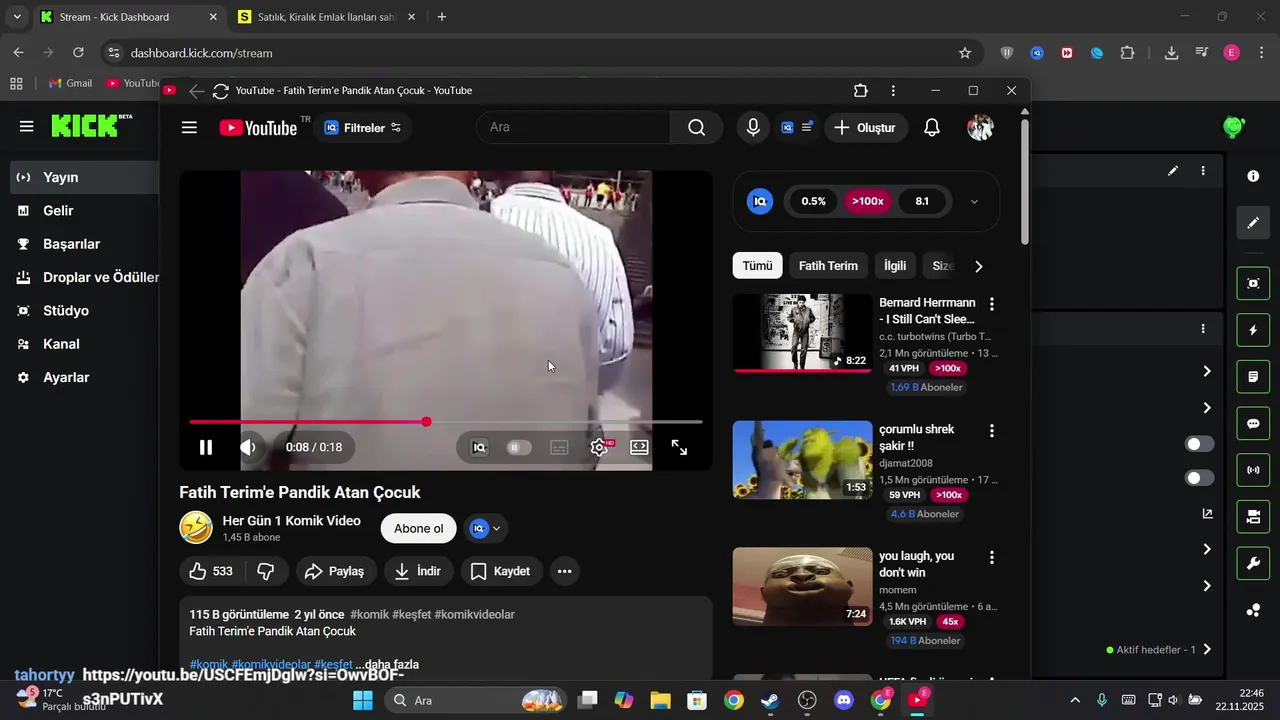
Task: Like the video with 533 thumbs-up
Action: (212, 571)
